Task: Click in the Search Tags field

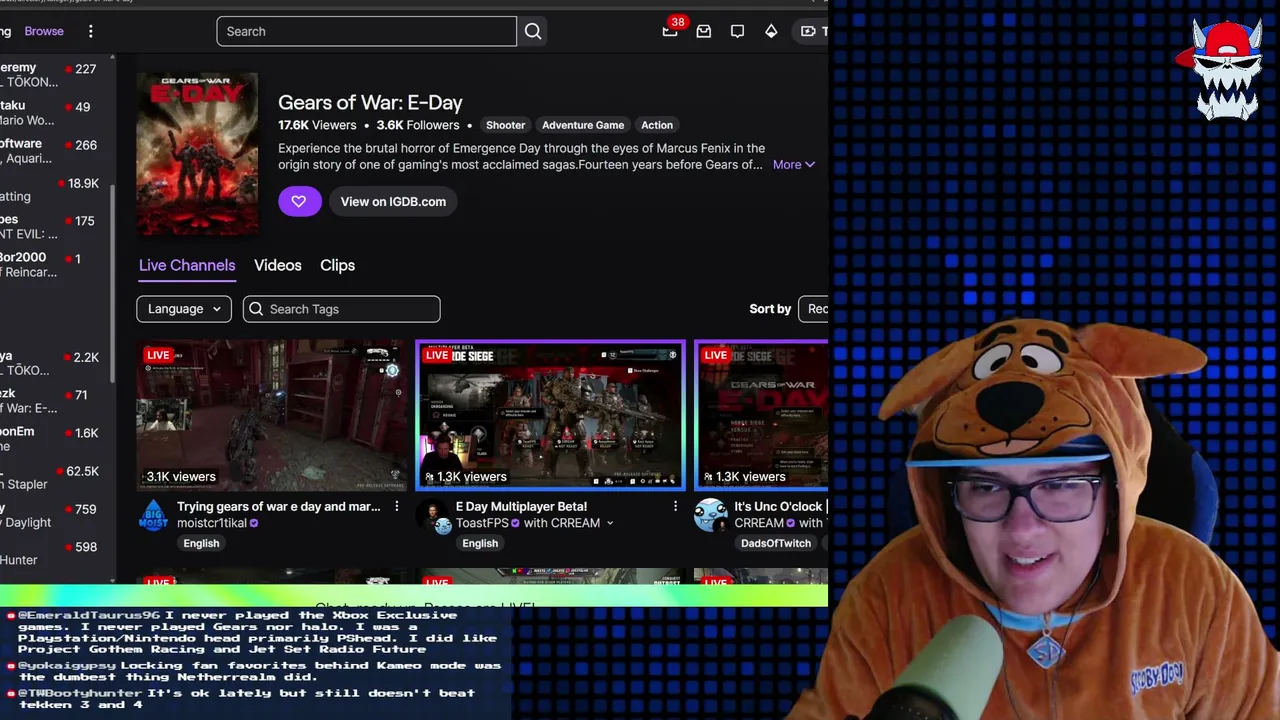Action: [341, 309]
